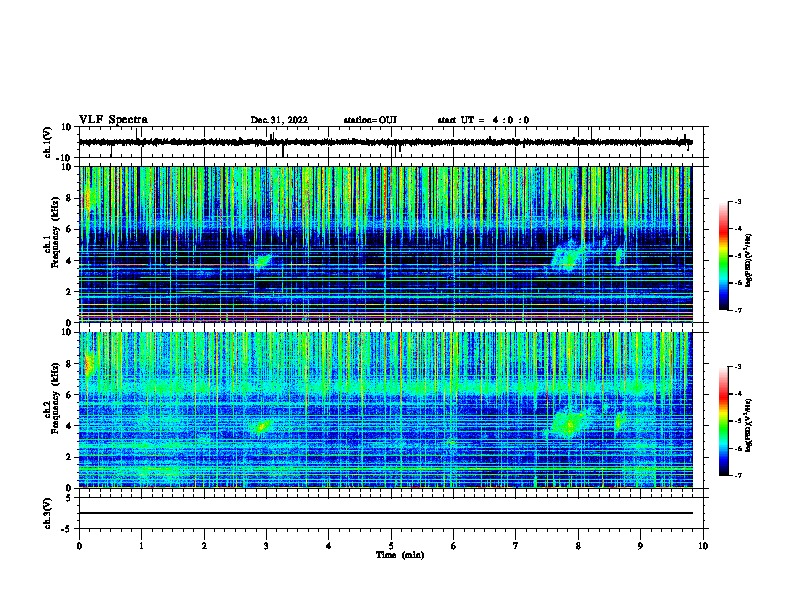Click the "7" tick label on the time axis

point(515,546)
